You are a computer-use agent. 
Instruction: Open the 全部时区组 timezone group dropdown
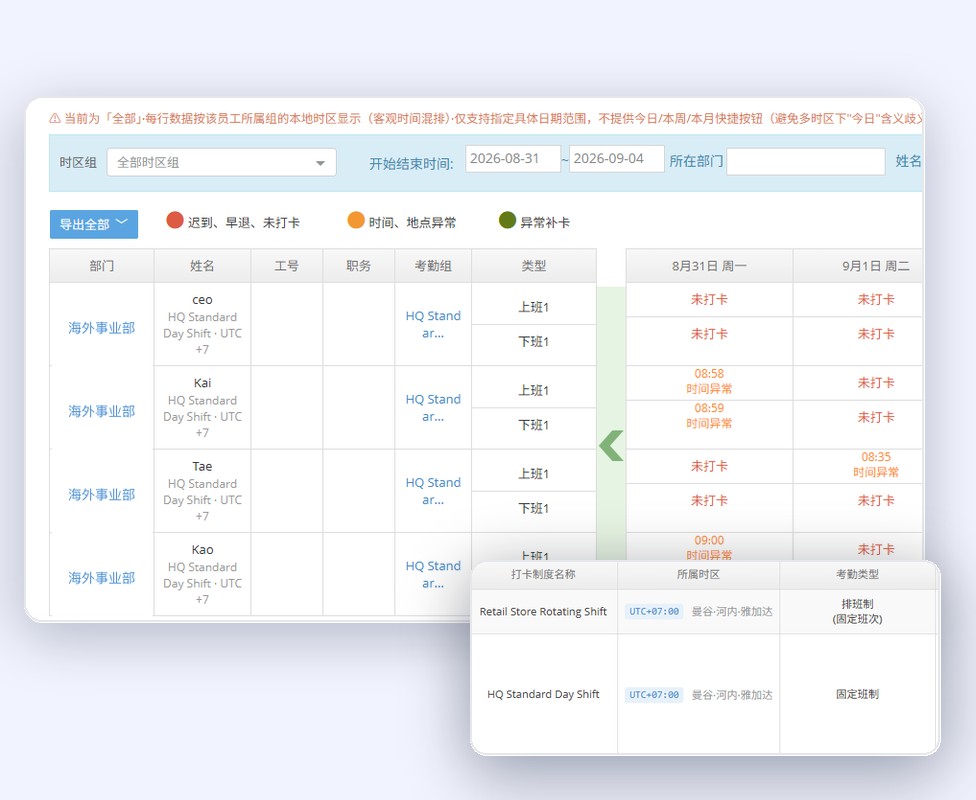[222, 162]
